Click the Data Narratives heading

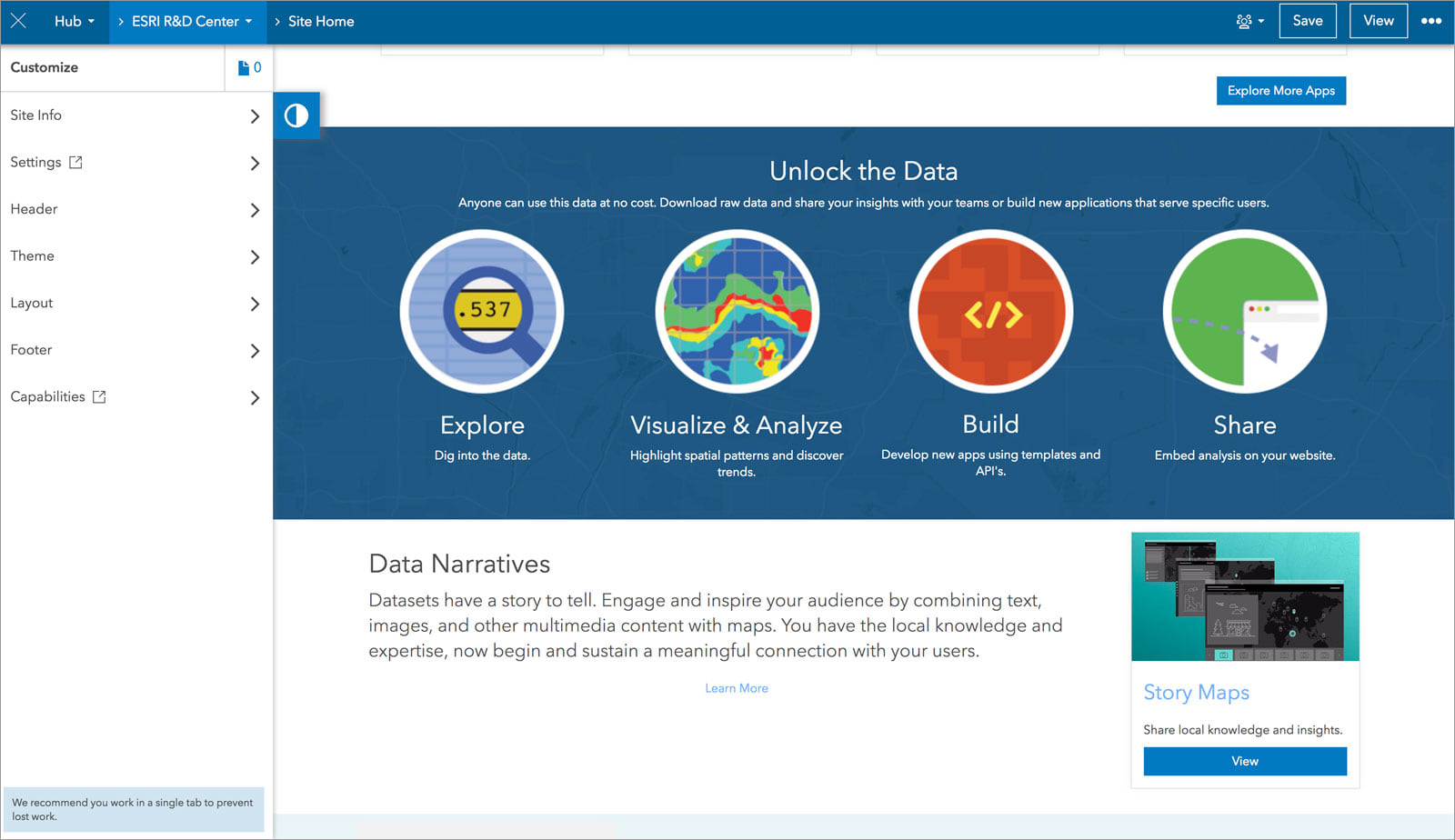(459, 564)
